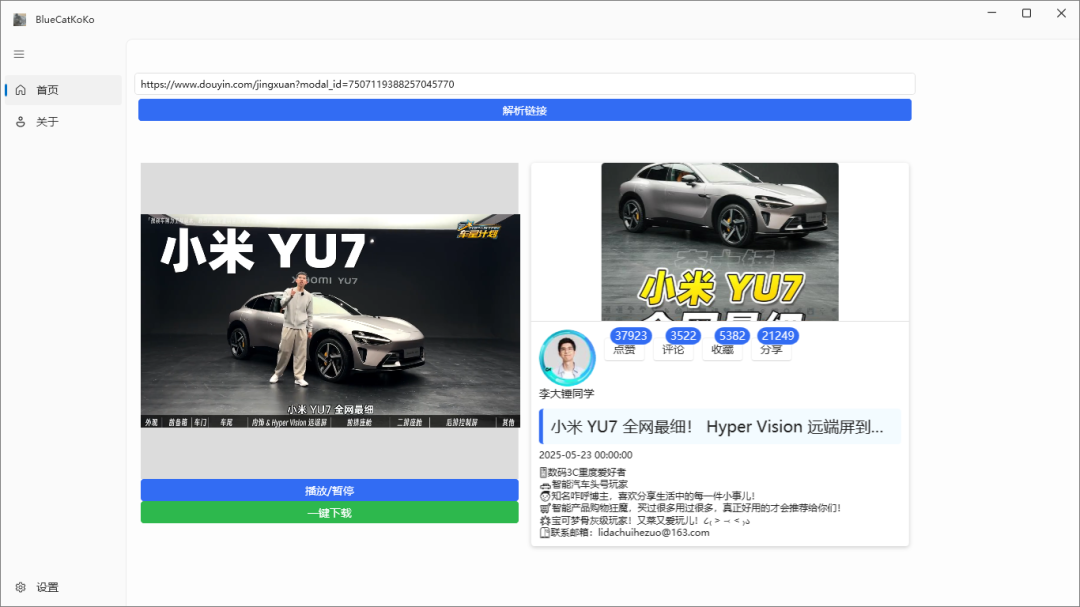Image resolution: width=1080 pixels, height=607 pixels.
Task: Open the 首页 home page
Action: tap(63, 90)
